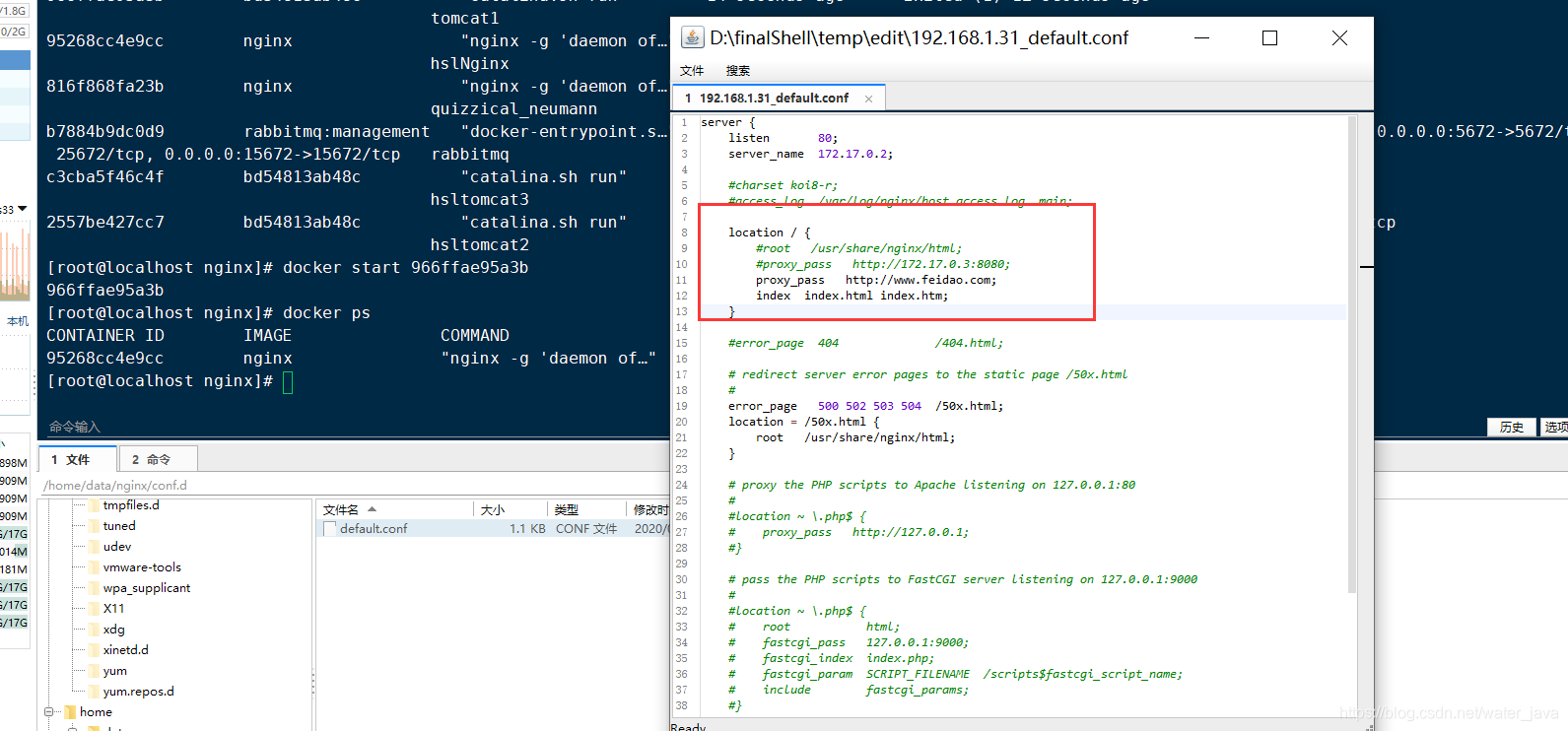Click the 本机 label in sidebar
This screenshot has height=731, width=1568.
click(x=18, y=321)
